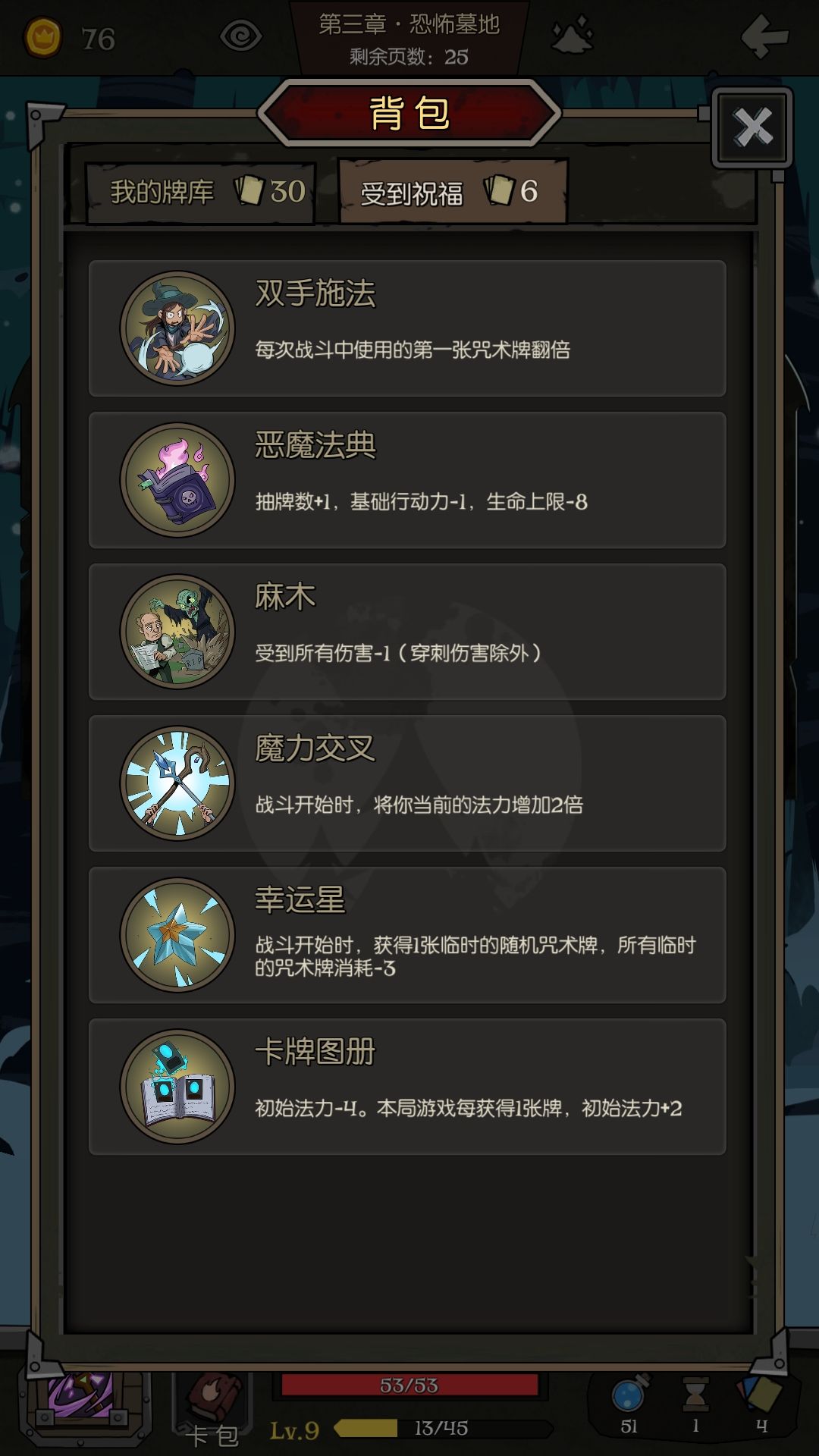
Task: Close the 背包 backpack panel
Action: 752,127
